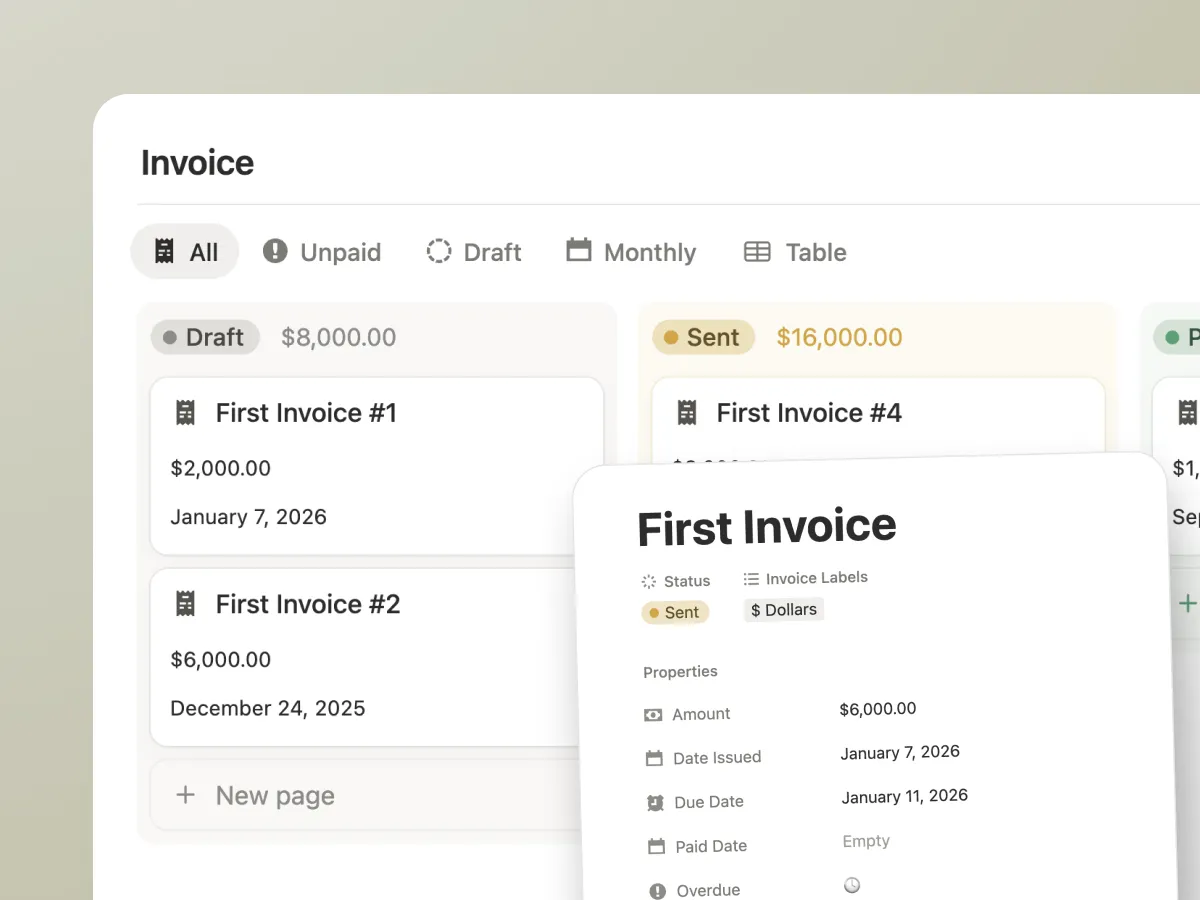Click the Overdue exclamation icon
This screenshot has width=1200, height=900.
657,891
